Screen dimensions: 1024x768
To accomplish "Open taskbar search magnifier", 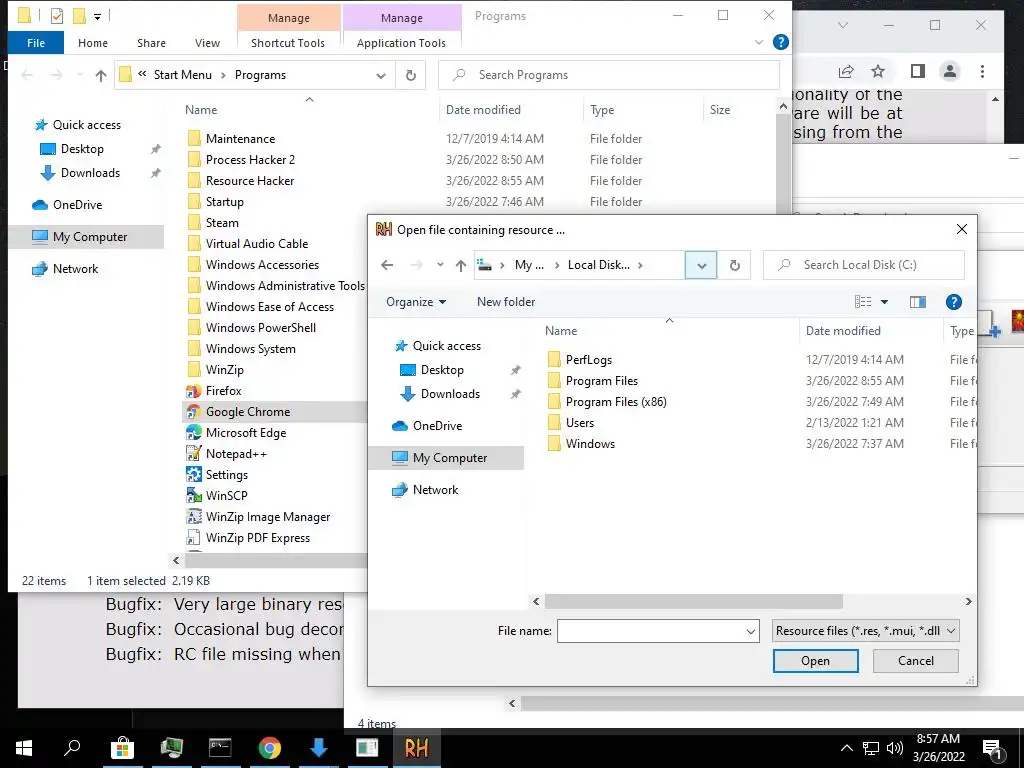I will tap(72, 748).
